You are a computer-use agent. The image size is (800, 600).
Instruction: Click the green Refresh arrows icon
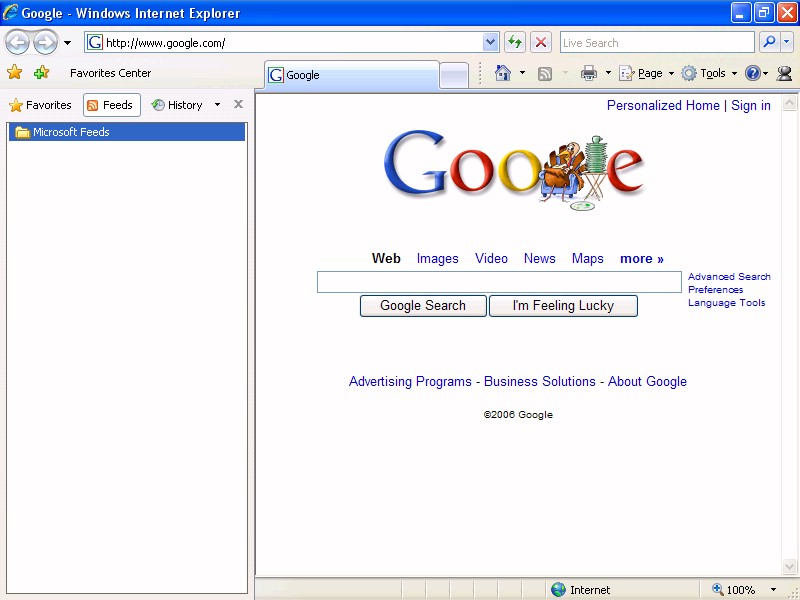[515, 43]
